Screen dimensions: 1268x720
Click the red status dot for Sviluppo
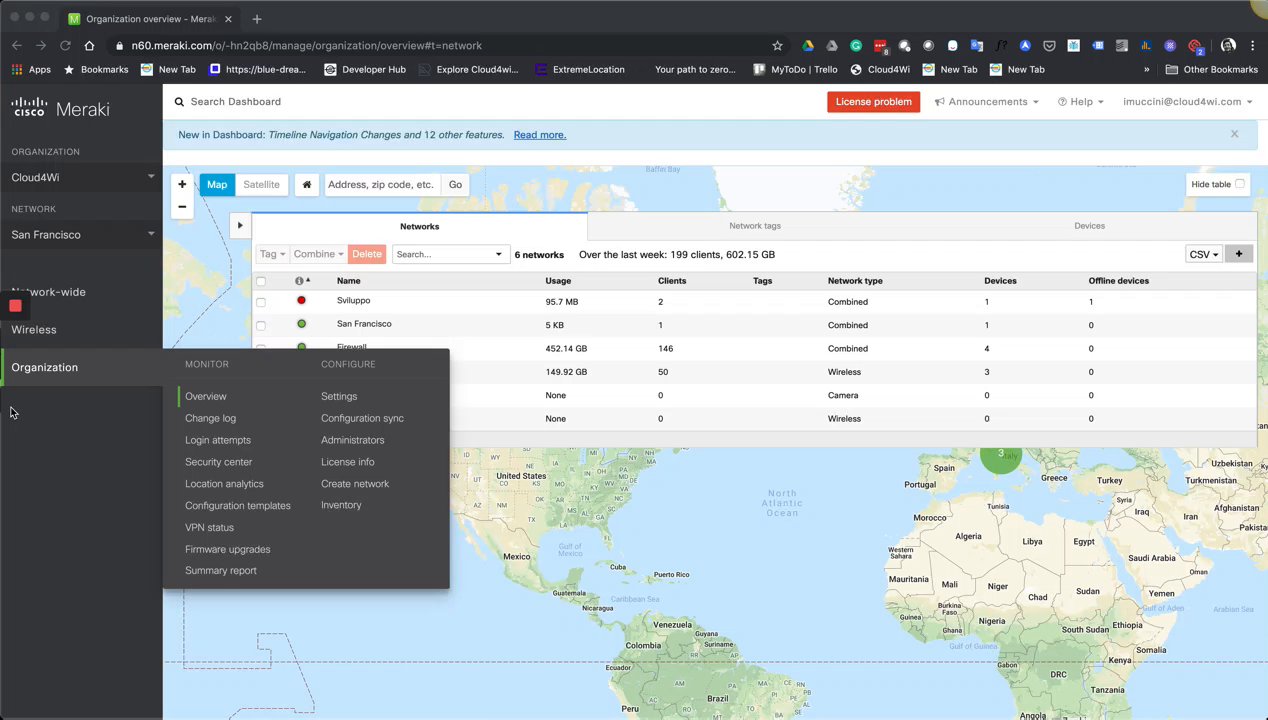[x=301, y=300]
